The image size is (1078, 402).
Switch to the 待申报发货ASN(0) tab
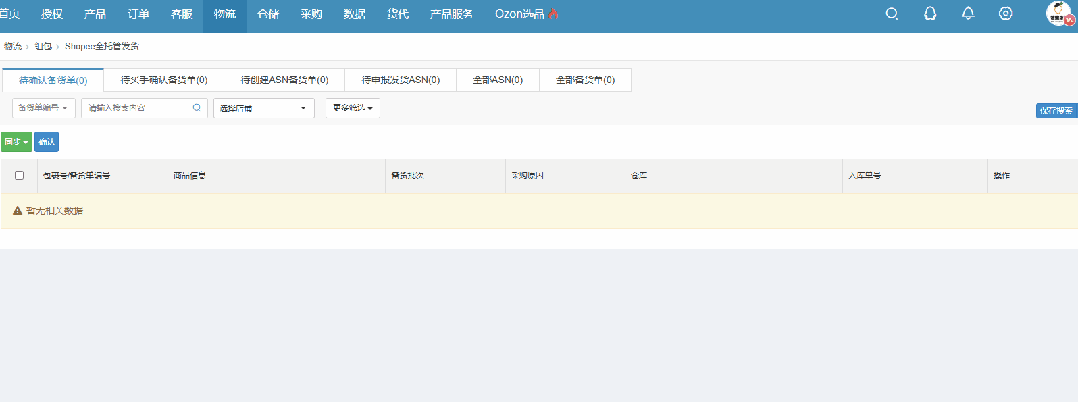pos(401,80)
